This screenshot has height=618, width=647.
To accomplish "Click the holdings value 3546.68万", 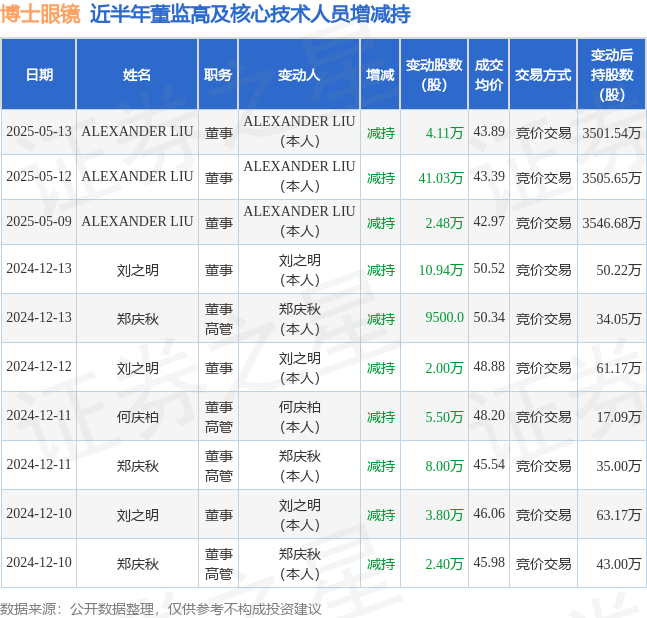I will click(x=612, y=223).
